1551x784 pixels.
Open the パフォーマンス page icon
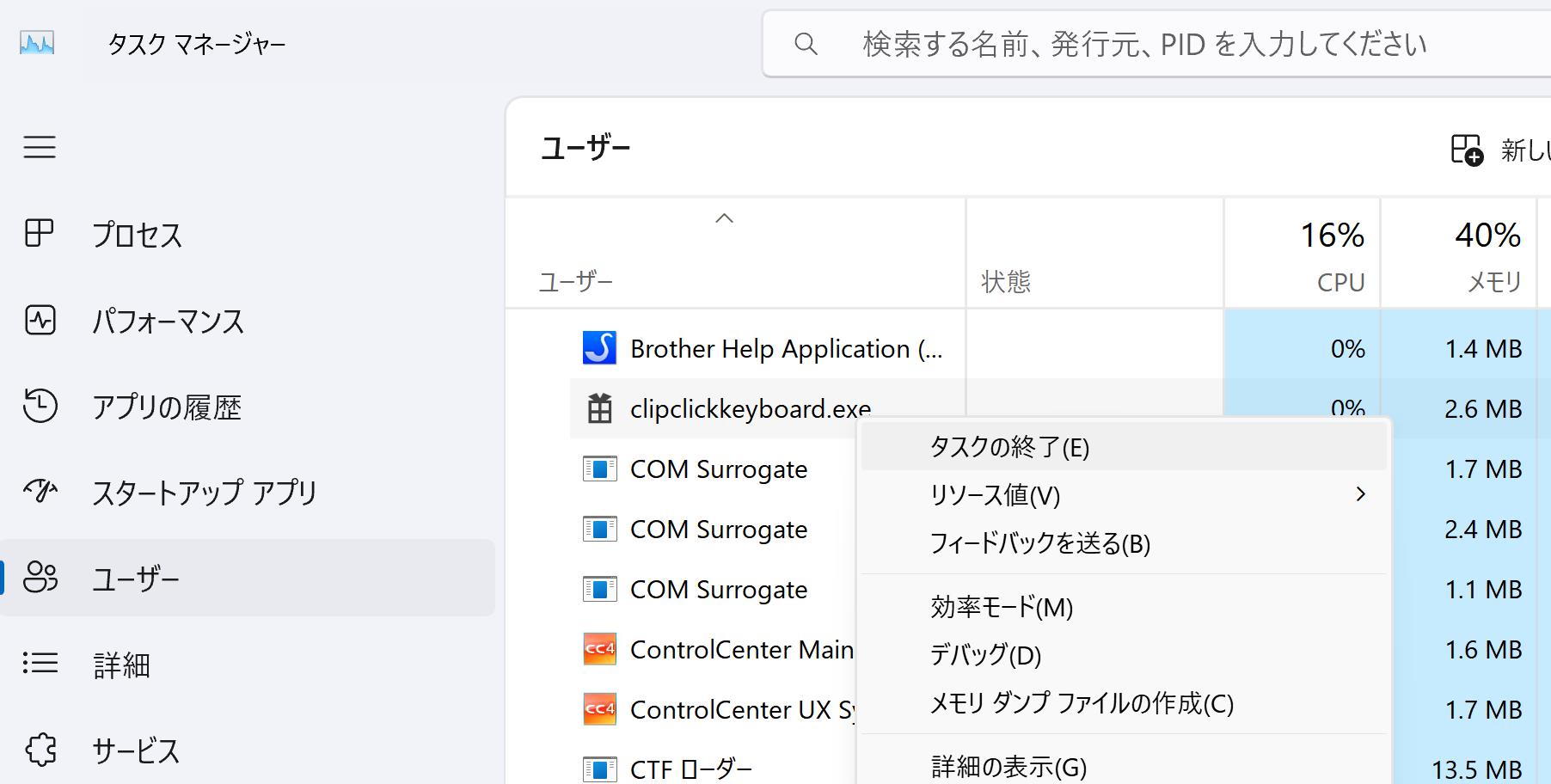pyautogui.click(x=40, y=320)
